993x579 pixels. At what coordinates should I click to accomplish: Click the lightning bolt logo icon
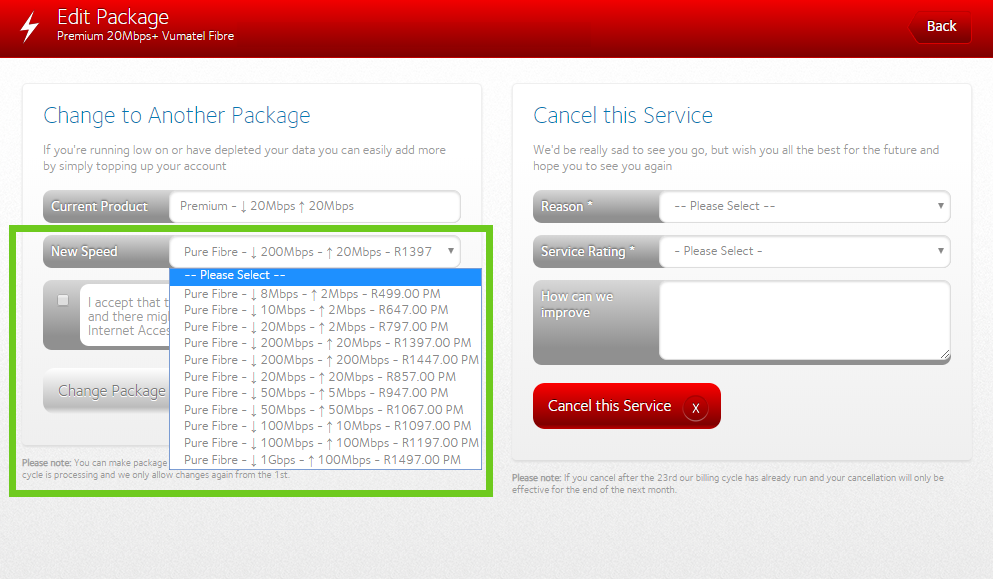(x=29, y=26)
